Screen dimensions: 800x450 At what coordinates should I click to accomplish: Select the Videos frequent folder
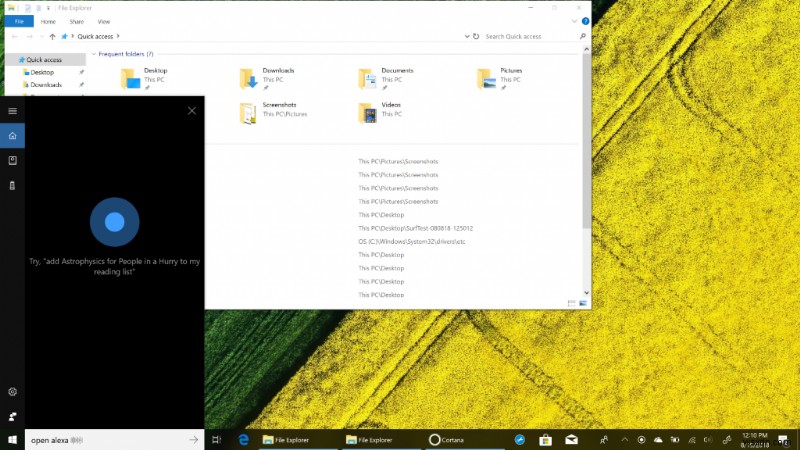380,113
